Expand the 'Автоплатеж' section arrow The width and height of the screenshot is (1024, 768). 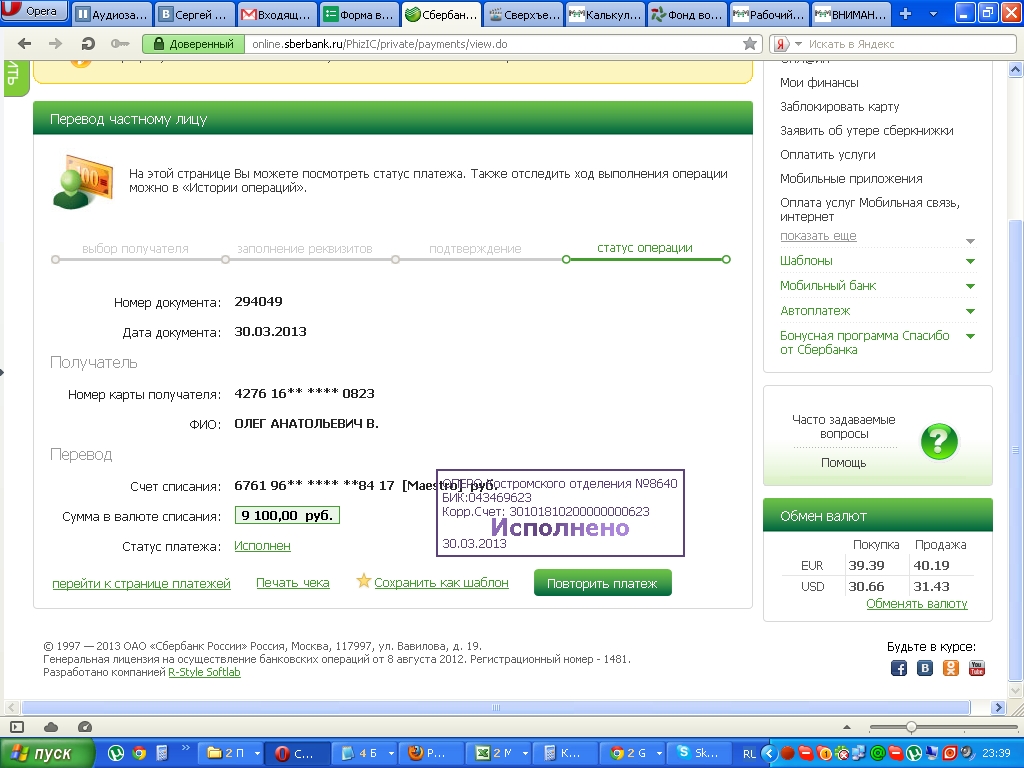970,311
